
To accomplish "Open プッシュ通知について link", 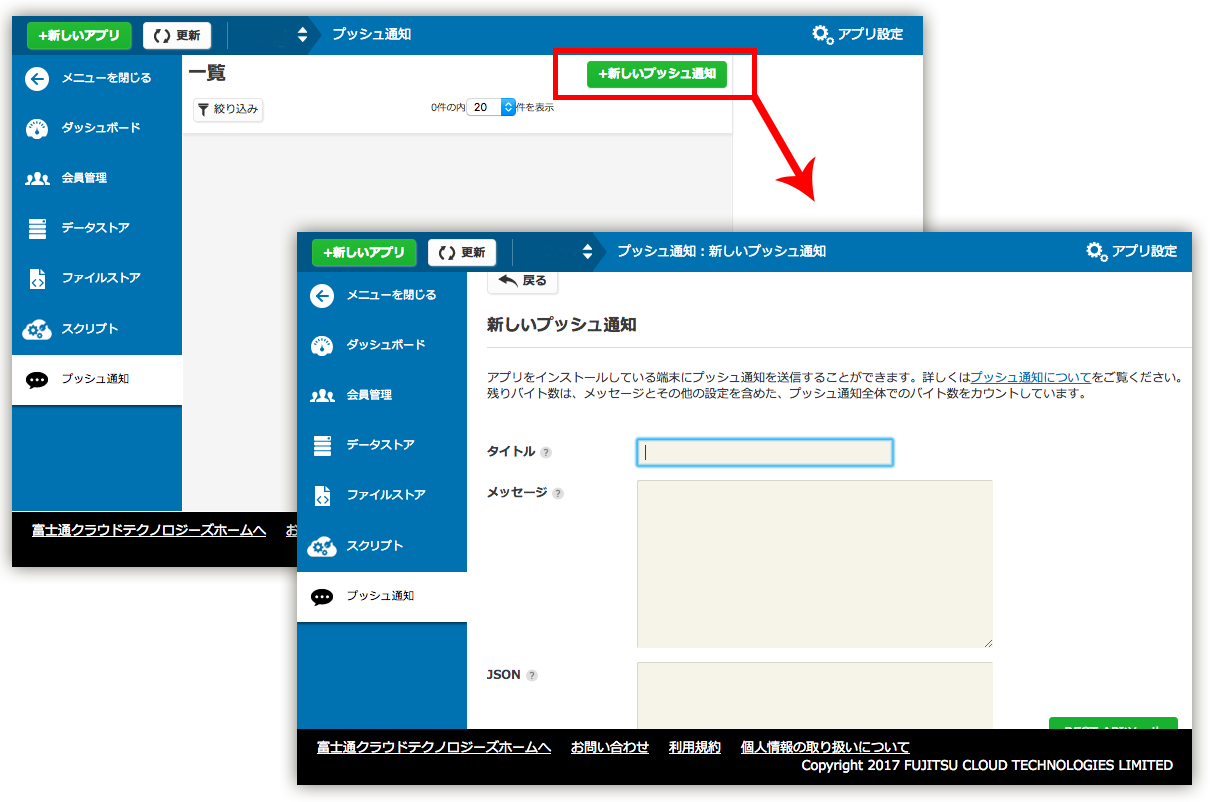I will [x=1030, y=378].
